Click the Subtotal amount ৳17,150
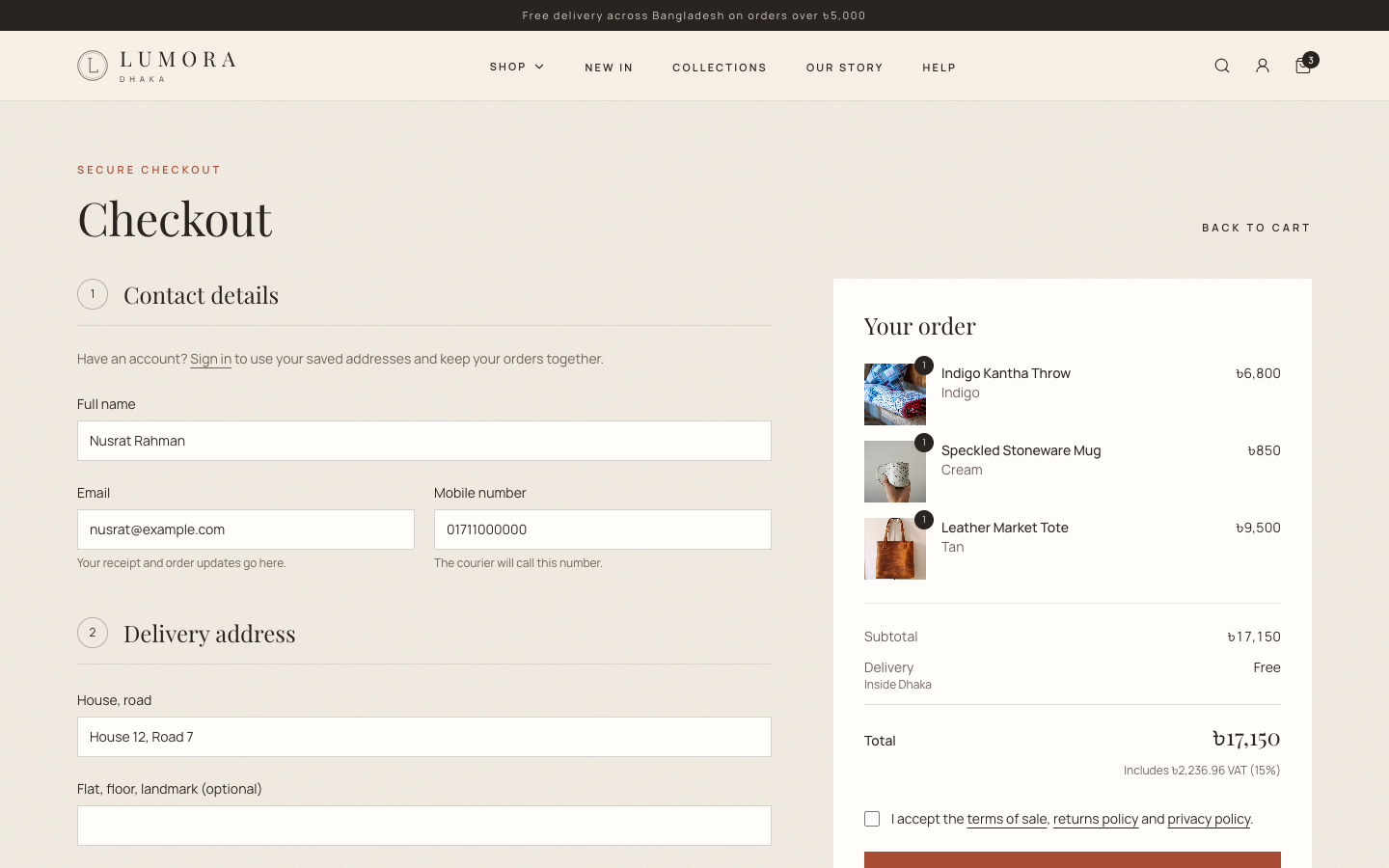Screen dimensions: 1389x868 point(1254,637)
